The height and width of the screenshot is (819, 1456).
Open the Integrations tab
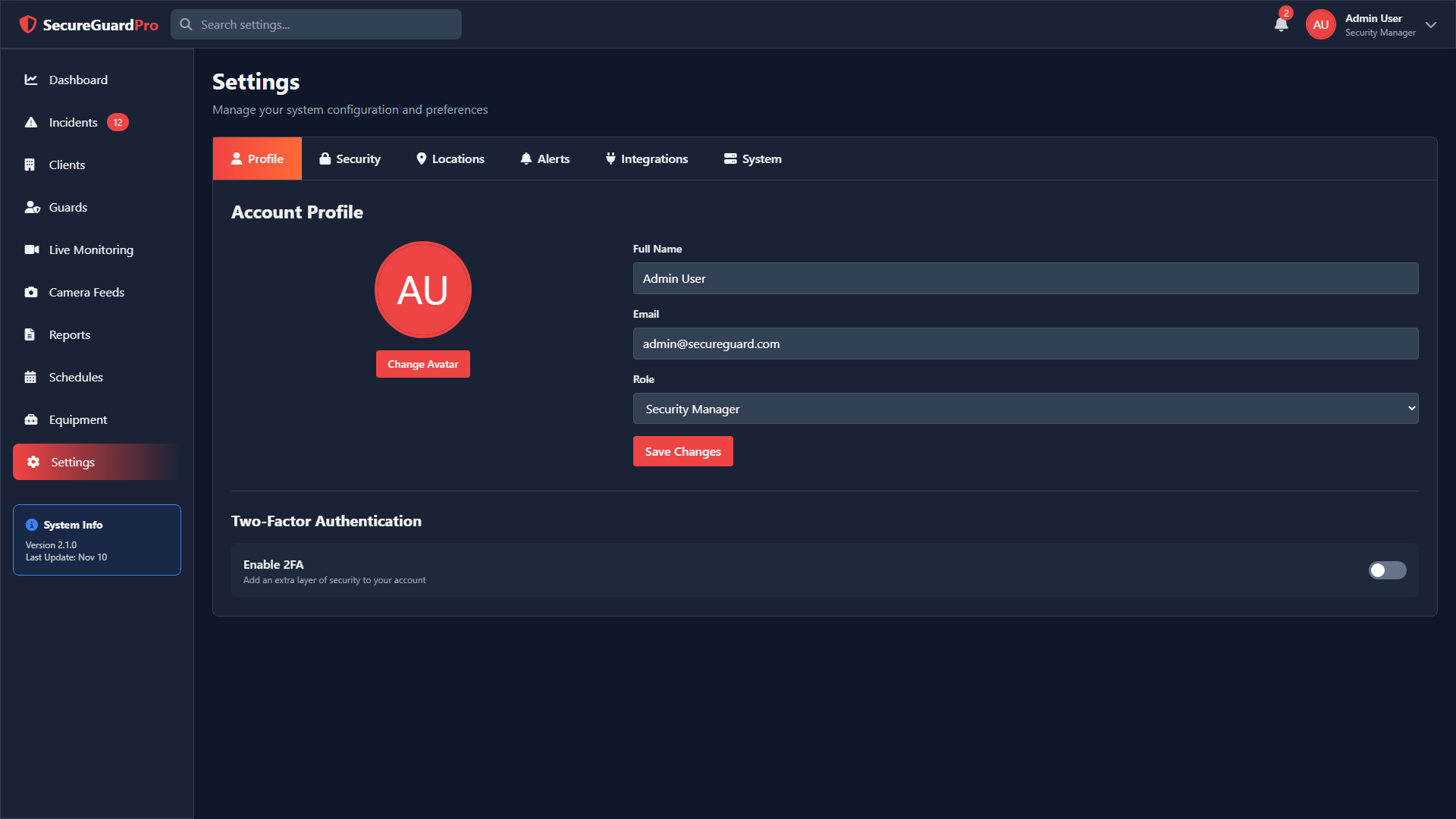pyautogui.click(x=646, y=158)
